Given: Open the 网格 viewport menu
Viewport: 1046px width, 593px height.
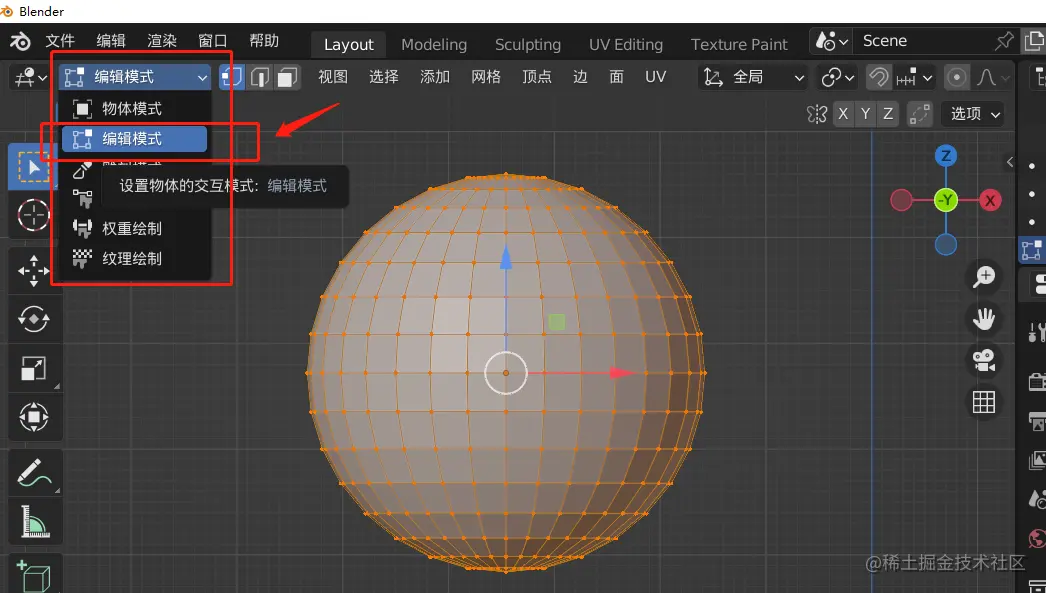Looking at the screenshot, I should coord(486,77).
